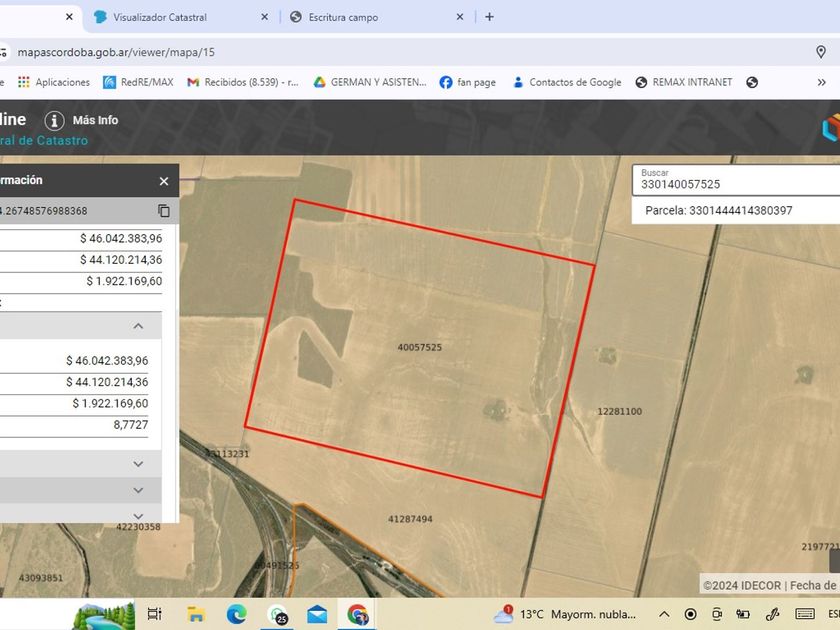840x630 pixels.
Task: Close the Información panel
Action: tap(164, 181)
